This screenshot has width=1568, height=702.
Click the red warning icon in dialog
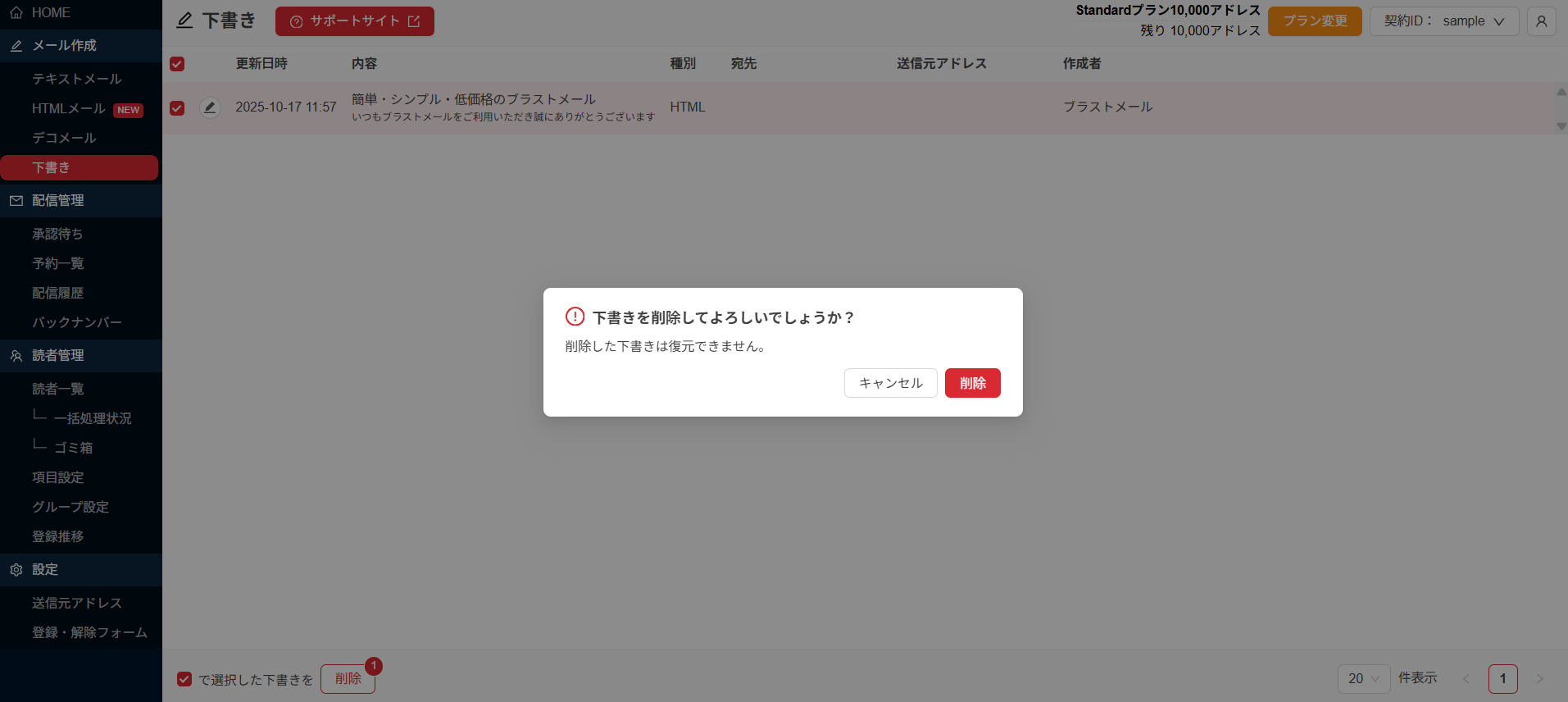click(575, 317)
